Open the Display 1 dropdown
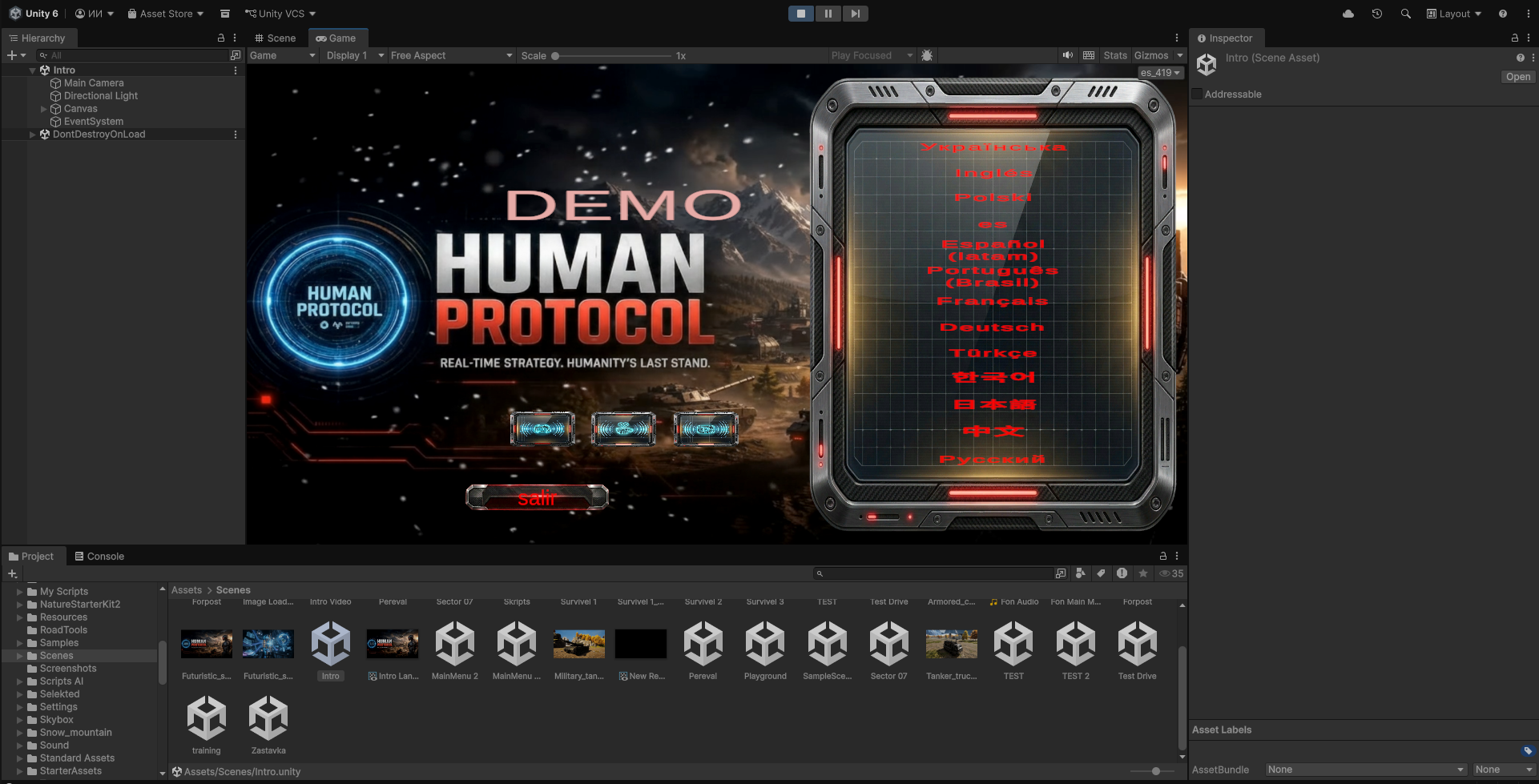 click(x=355, y=55)
